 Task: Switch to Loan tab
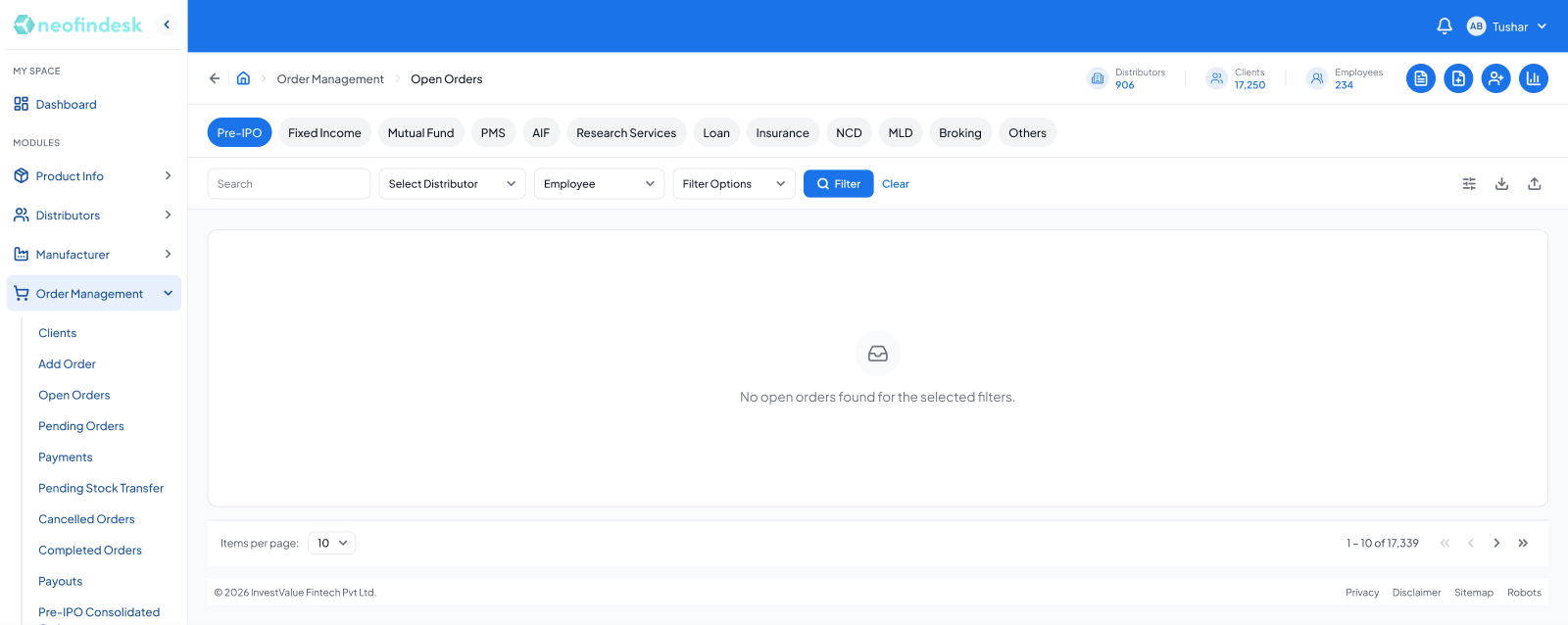[716, 132]
